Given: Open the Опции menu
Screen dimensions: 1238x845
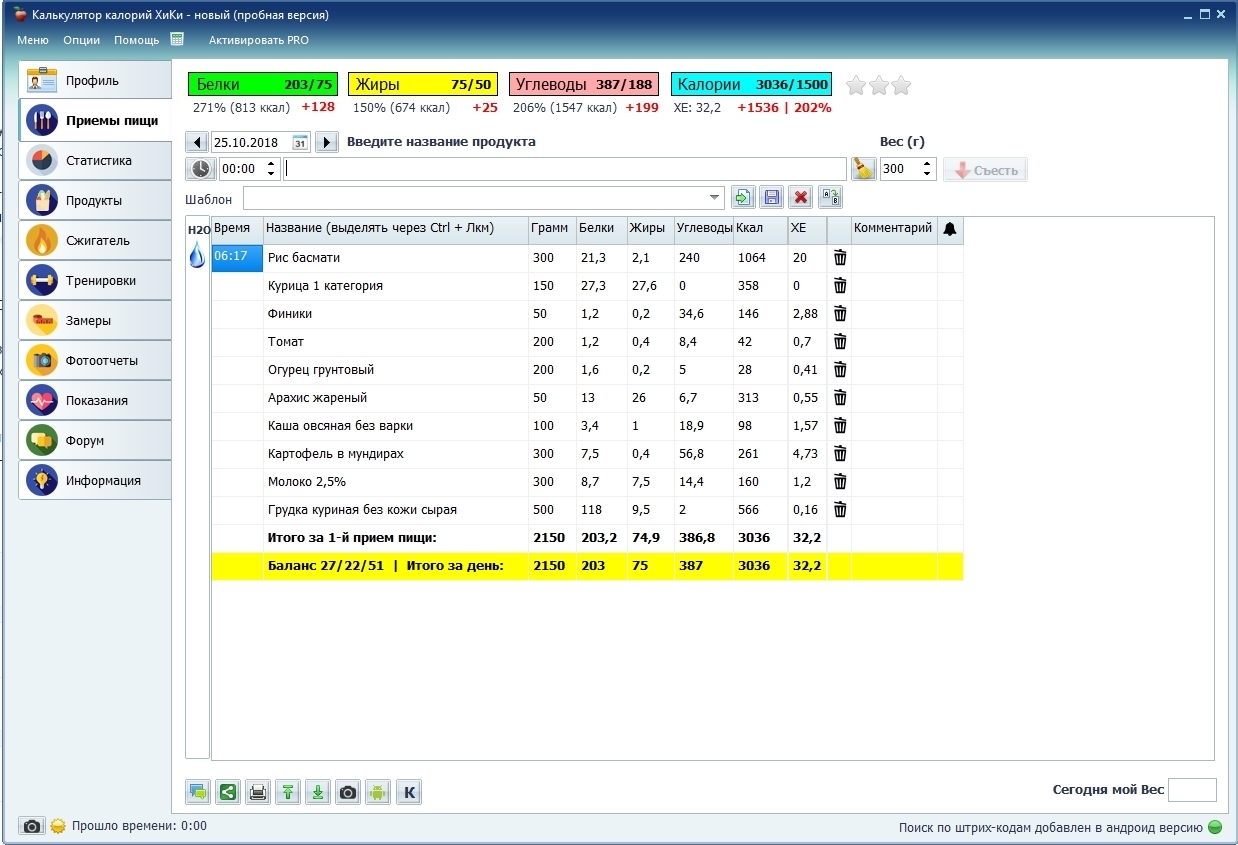Looking at the screenshot, I should [x=81, y=40].
